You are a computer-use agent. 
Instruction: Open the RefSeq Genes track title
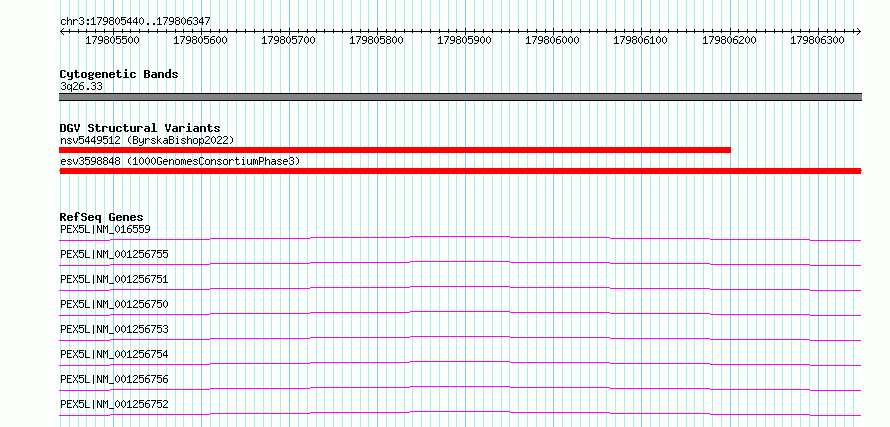tap(102, 217)
